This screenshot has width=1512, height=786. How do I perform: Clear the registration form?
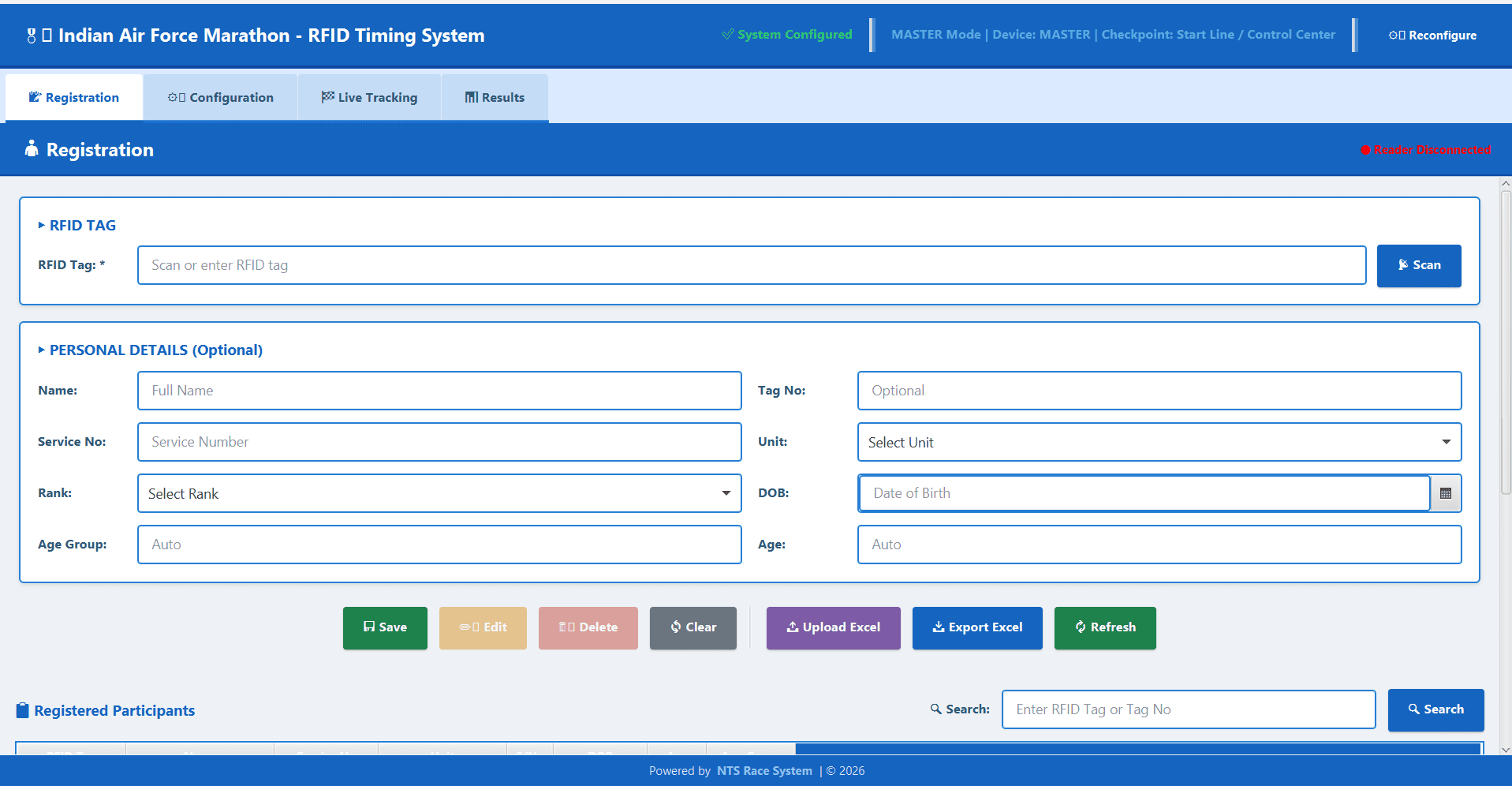[693, 627]
